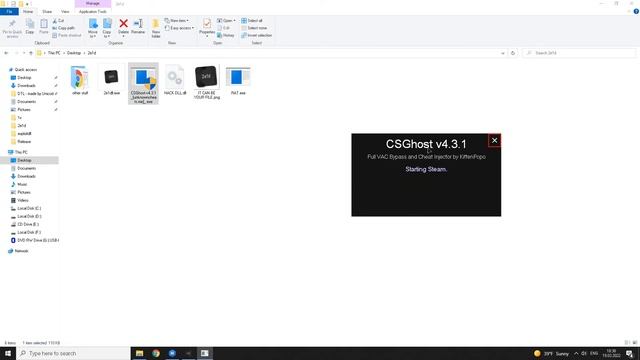Click This PC in the address bar
Image resolution: width=640 pixels, height=360 pixels.
tap(54, 53)
